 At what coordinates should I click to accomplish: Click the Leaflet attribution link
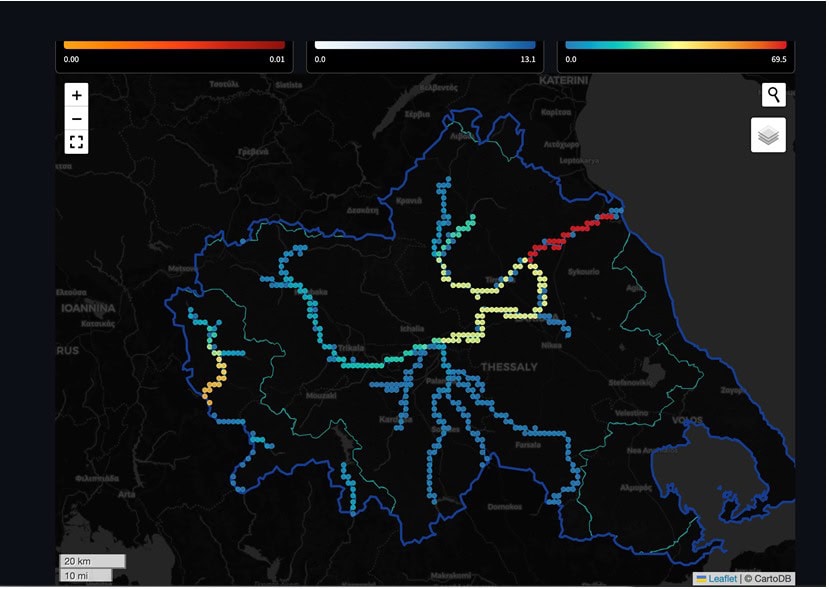(x=722, y=579)
